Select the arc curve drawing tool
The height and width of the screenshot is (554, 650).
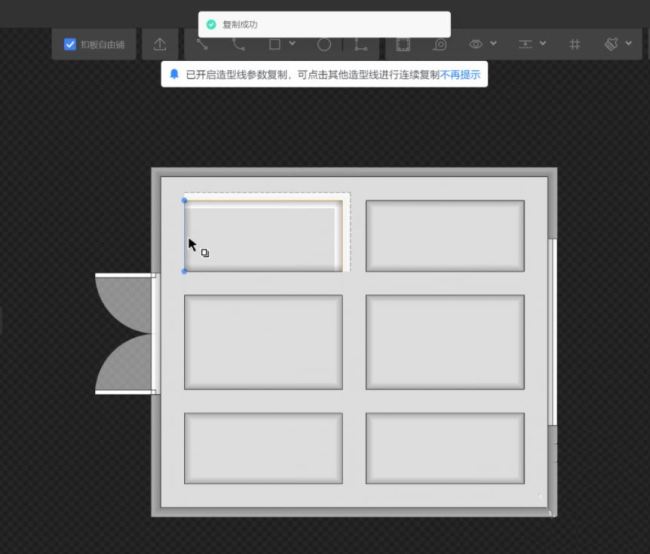(238, 45)
